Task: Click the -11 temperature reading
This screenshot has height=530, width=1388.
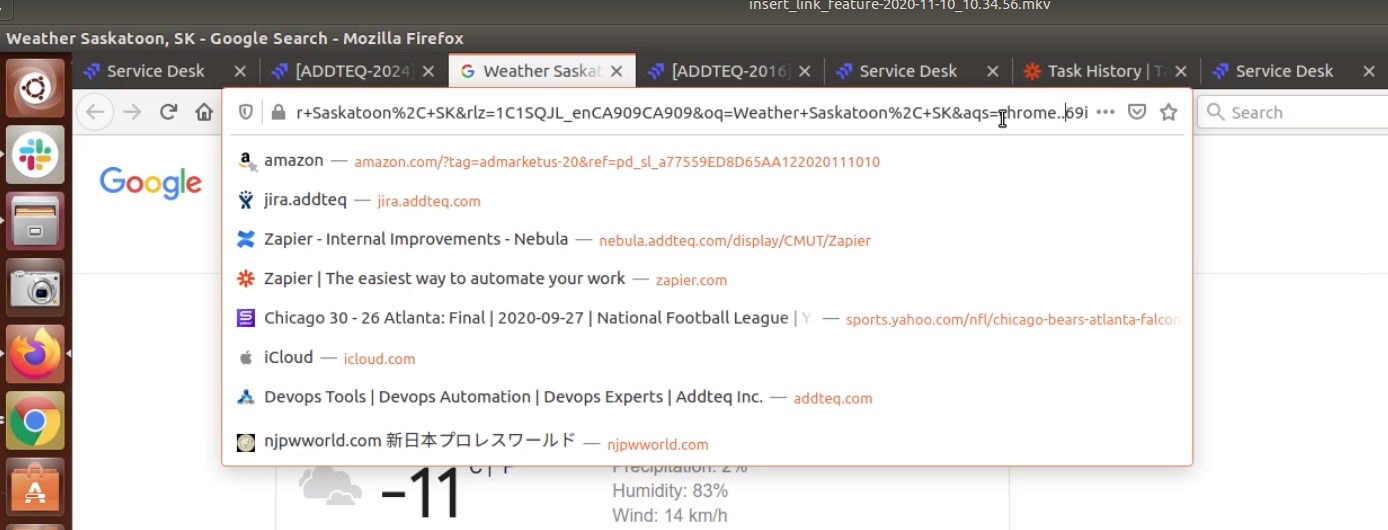Action: tap(420, 491)
